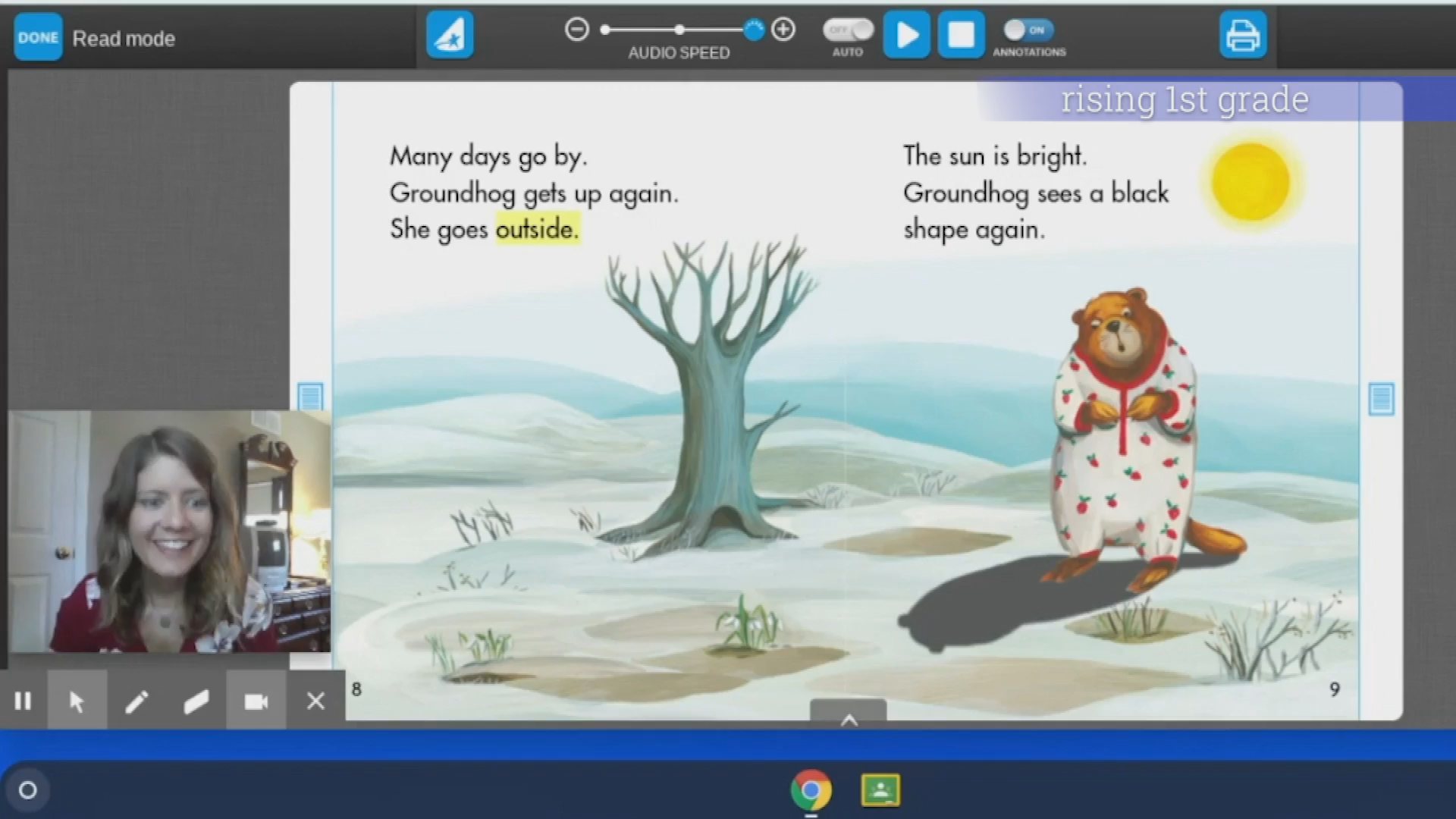Adjust the audio speed slider handle

coord(754,30)
